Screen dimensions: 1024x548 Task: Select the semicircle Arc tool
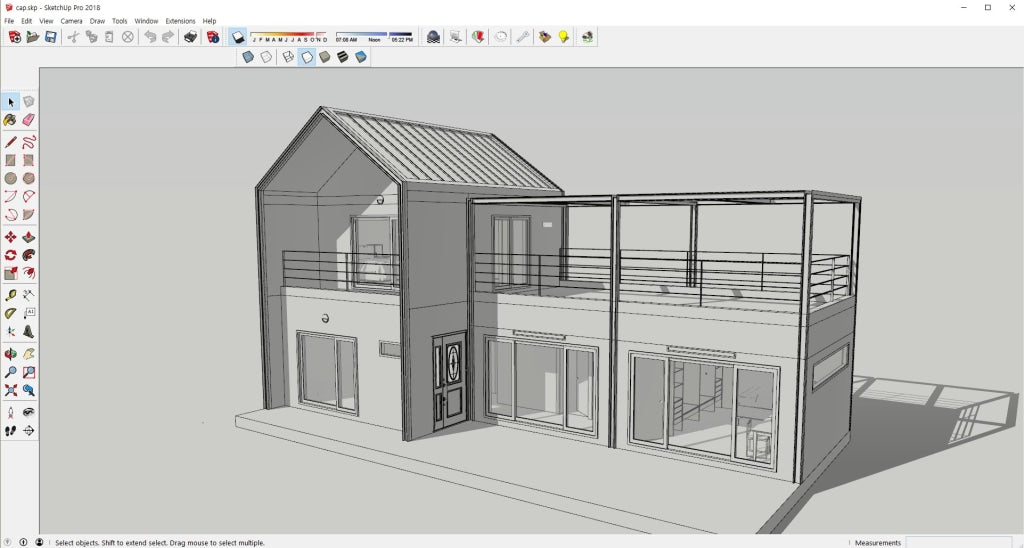click(x=29, y=197)
